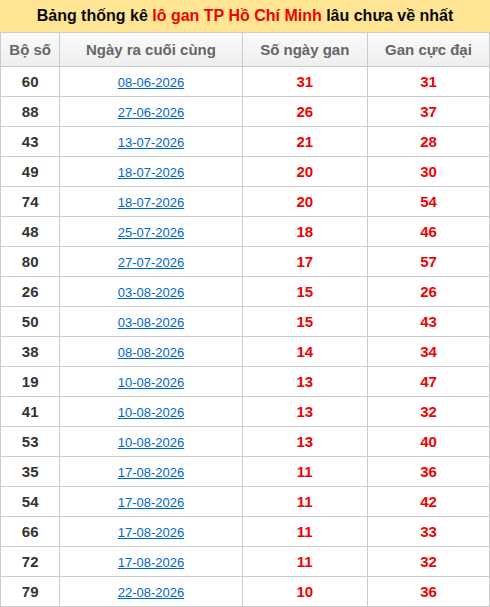Open the 27-07-2026 date link
Screen dimensions: 490x607
tap(151, 262)
